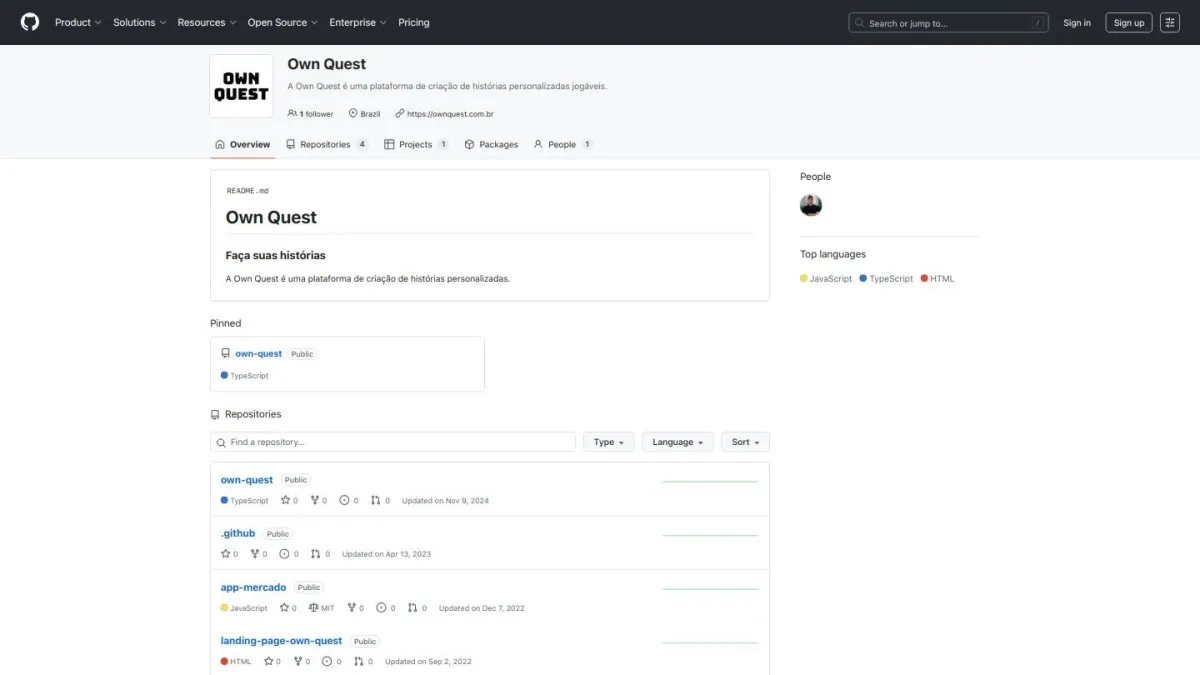
Task: Click the issues icon in .github row
Action: [x=284, y=554]
